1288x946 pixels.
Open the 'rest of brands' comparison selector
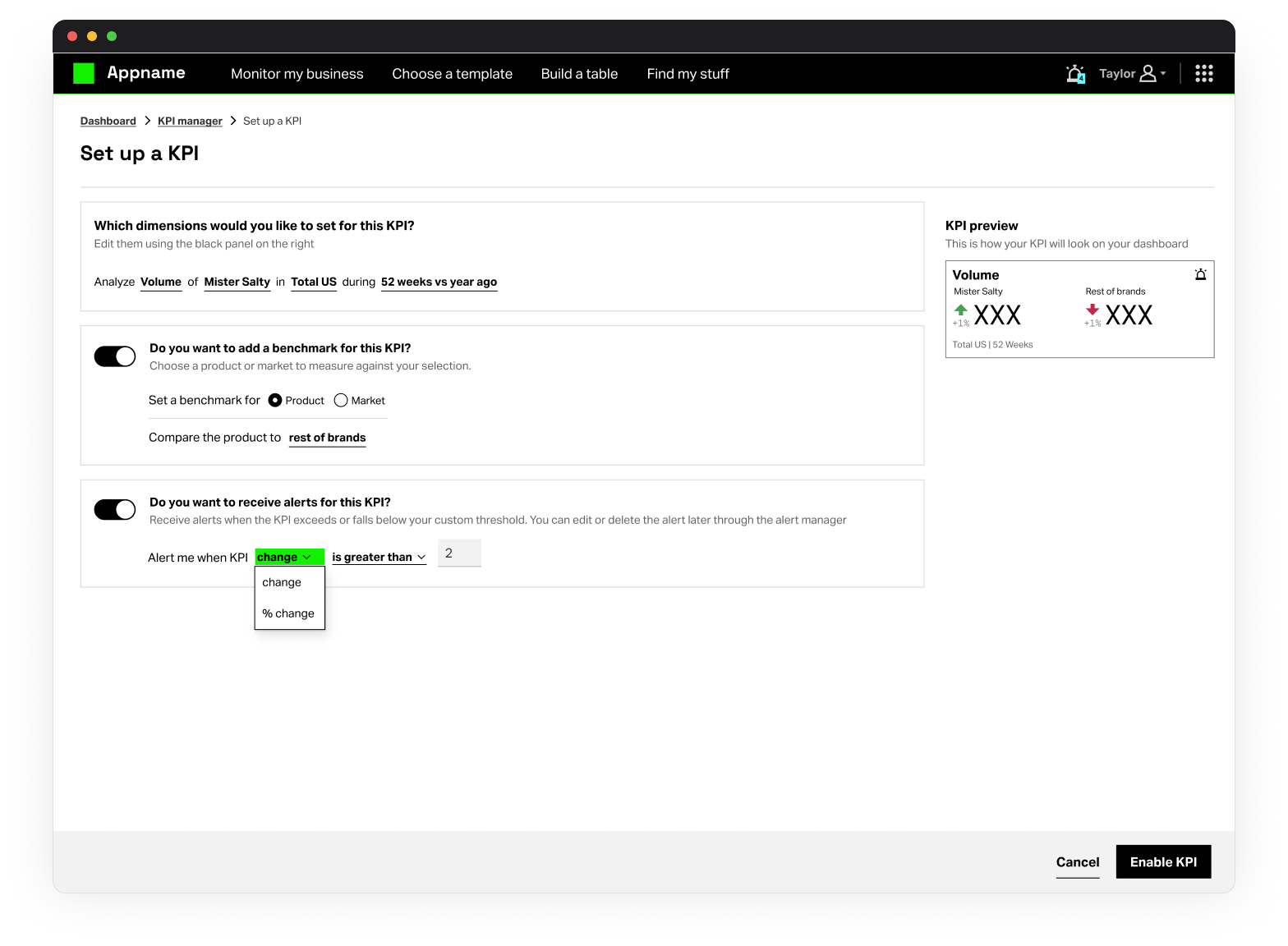(x=327, y=438)
